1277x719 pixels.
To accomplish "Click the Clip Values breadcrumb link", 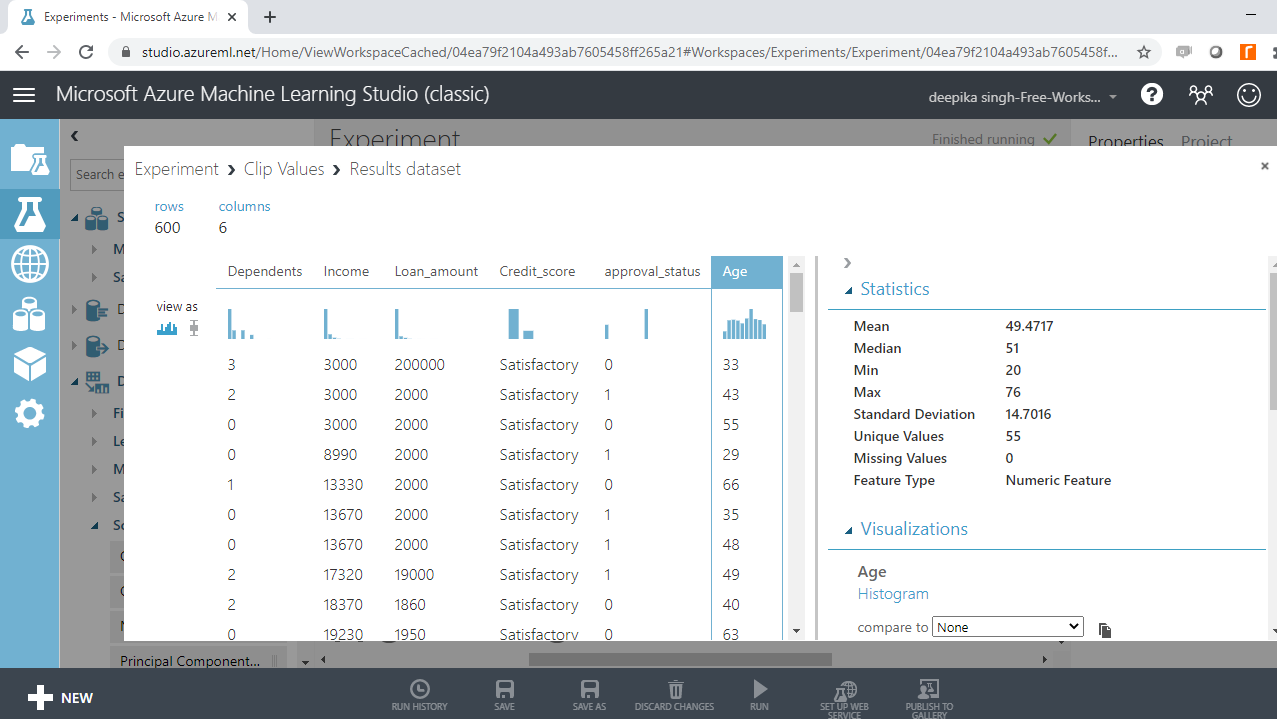I will (x=284, y=169).
